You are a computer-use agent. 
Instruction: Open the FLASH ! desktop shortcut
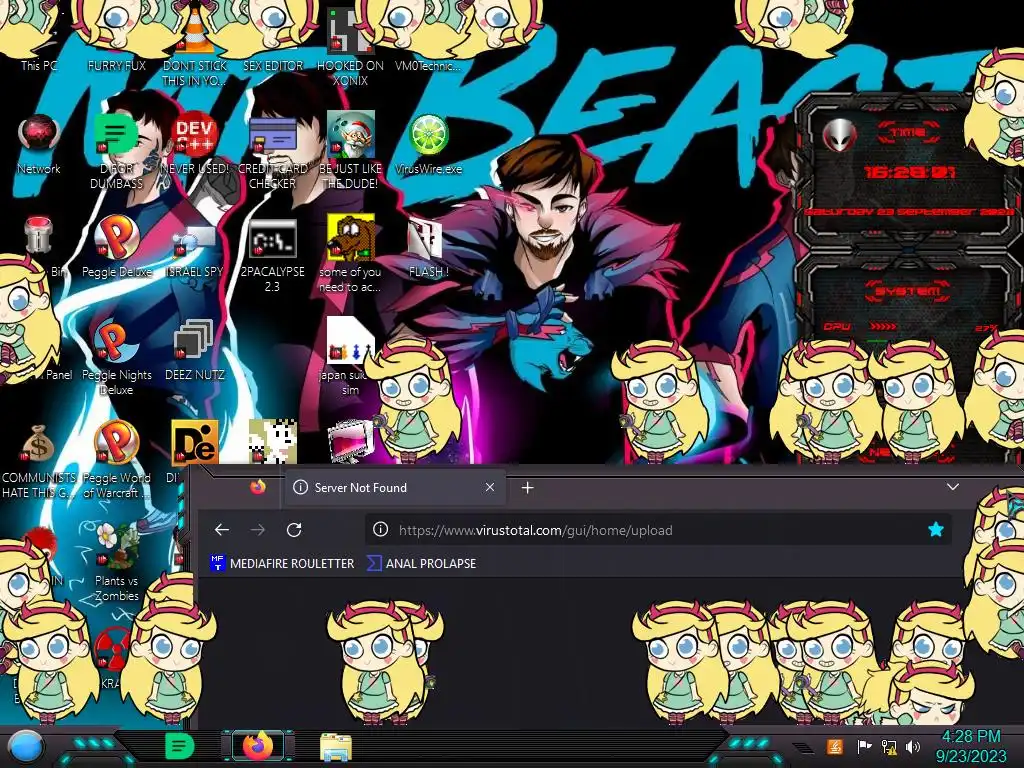point(426,239)
